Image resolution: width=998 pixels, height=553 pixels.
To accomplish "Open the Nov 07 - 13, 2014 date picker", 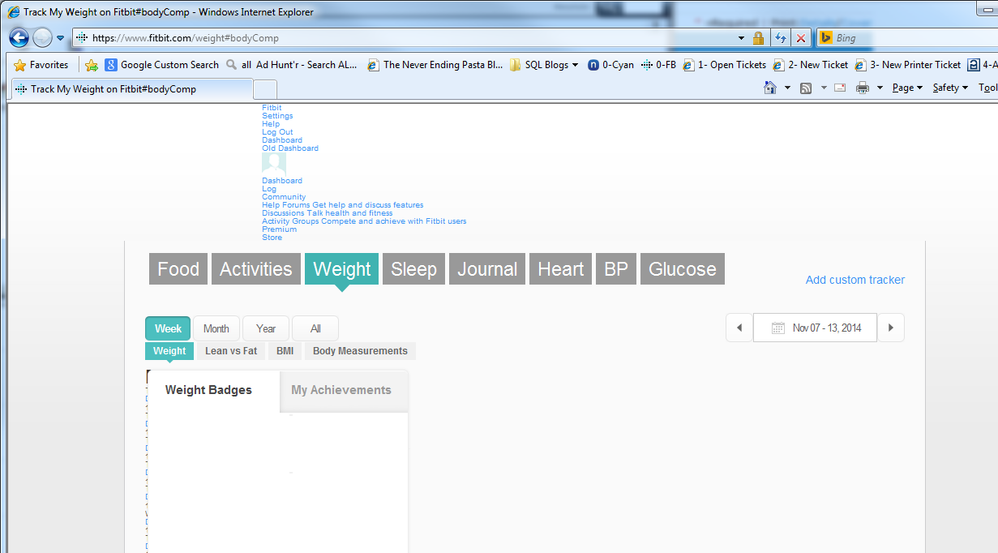I will pos(815,328).
